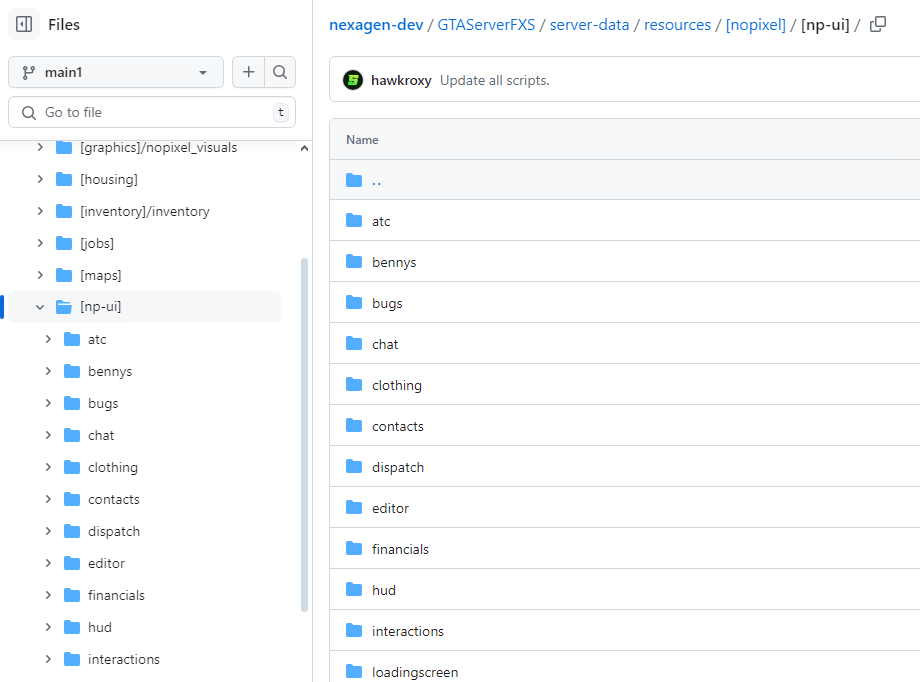Open clothing folder in file list
The image size is (920, 682).
(397, 386)
